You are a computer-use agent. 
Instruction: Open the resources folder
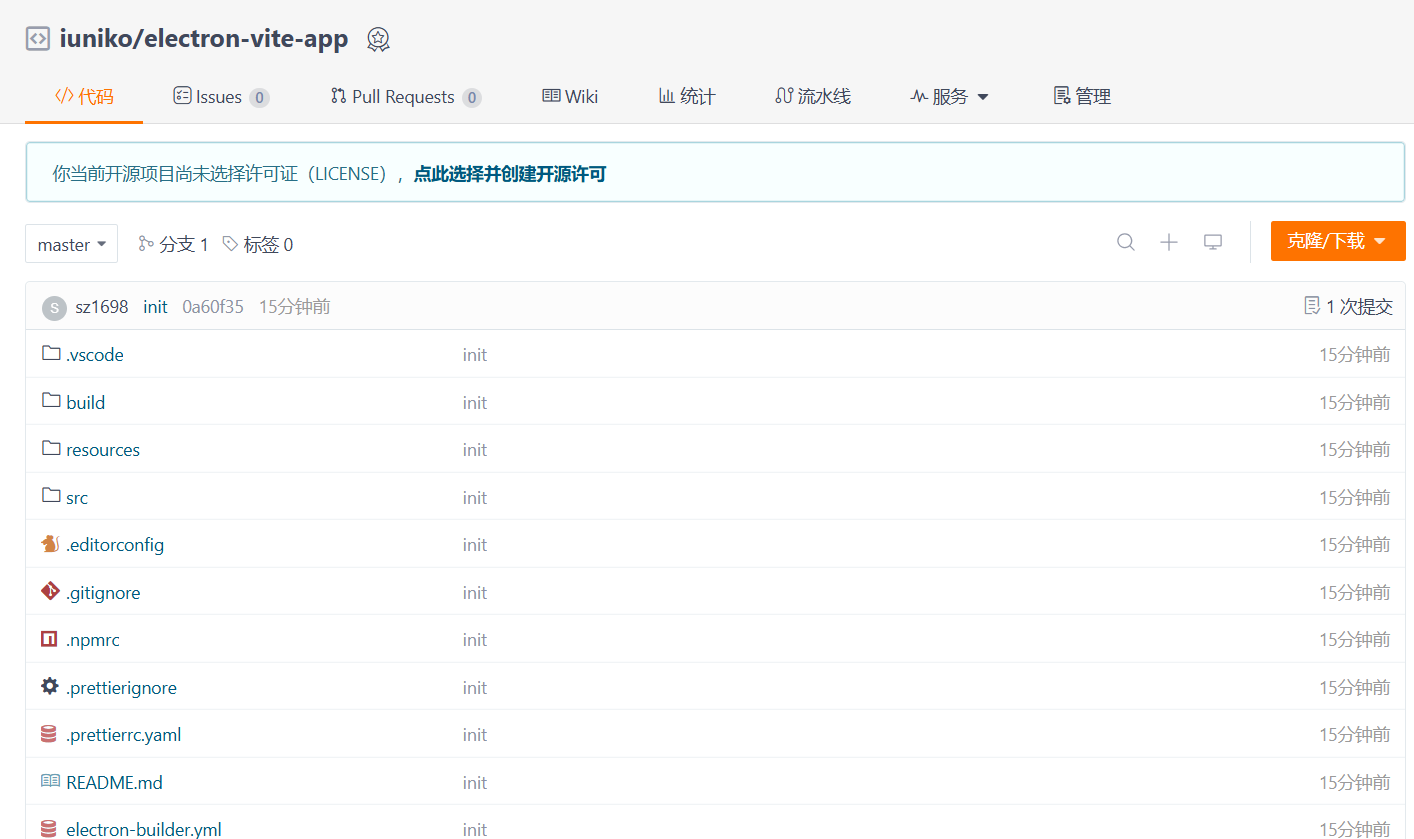[x=103, y=450]
